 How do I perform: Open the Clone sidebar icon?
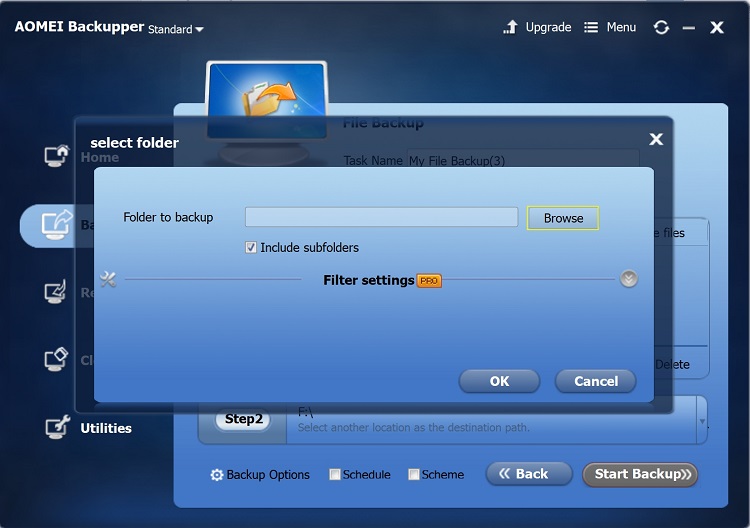click(x=56, y=359)
